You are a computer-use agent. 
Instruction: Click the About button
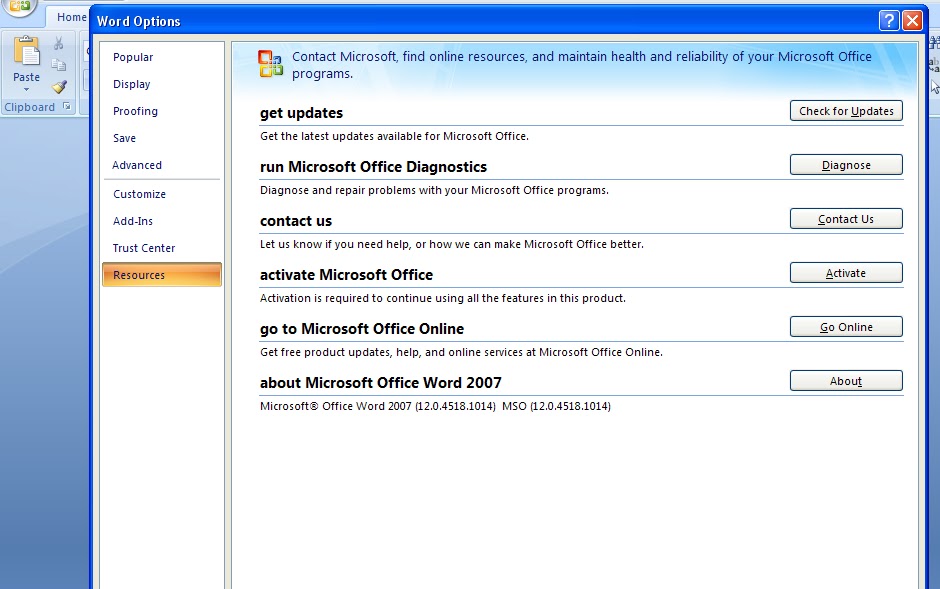click(846, 380)
